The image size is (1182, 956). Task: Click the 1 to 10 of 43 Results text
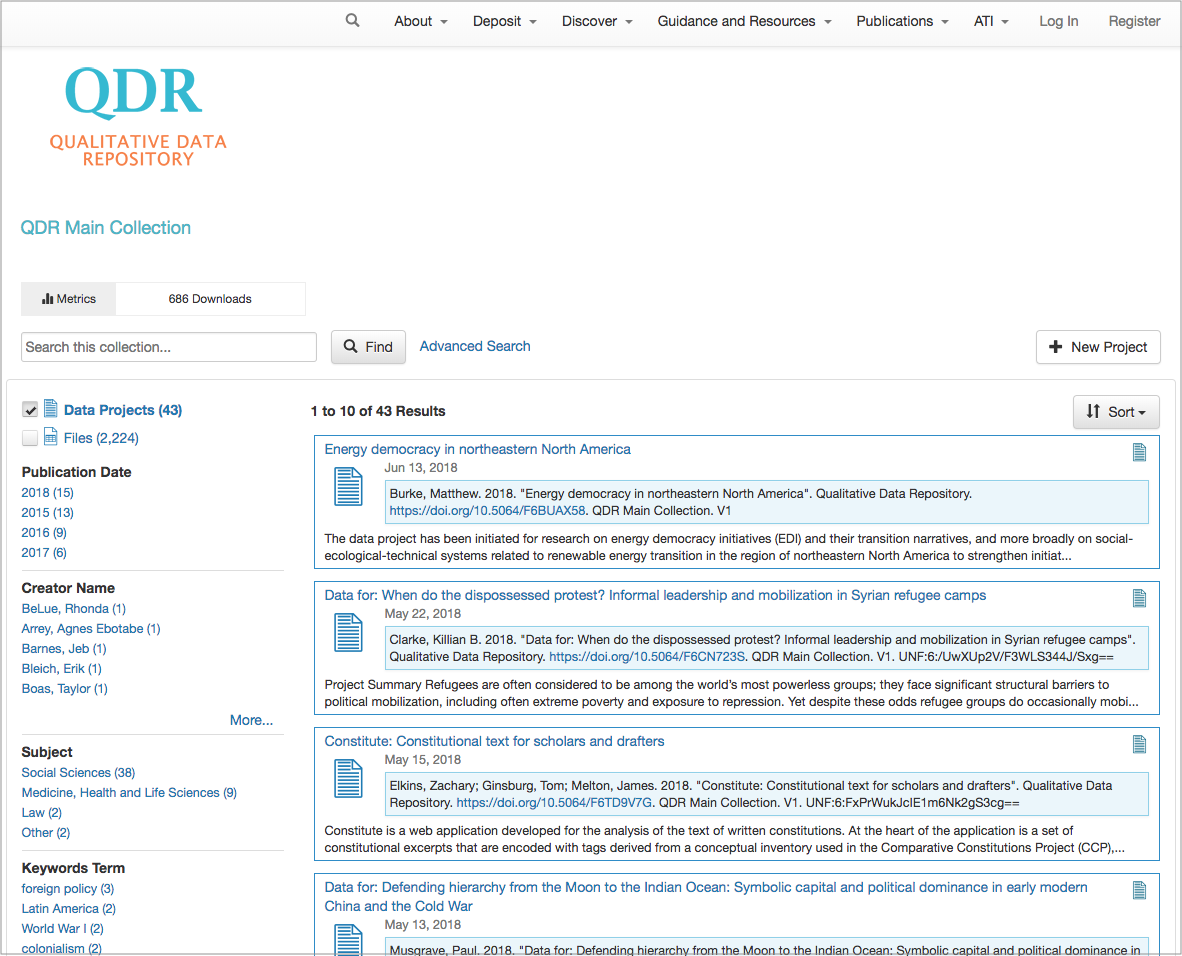[x=378, y=411]
